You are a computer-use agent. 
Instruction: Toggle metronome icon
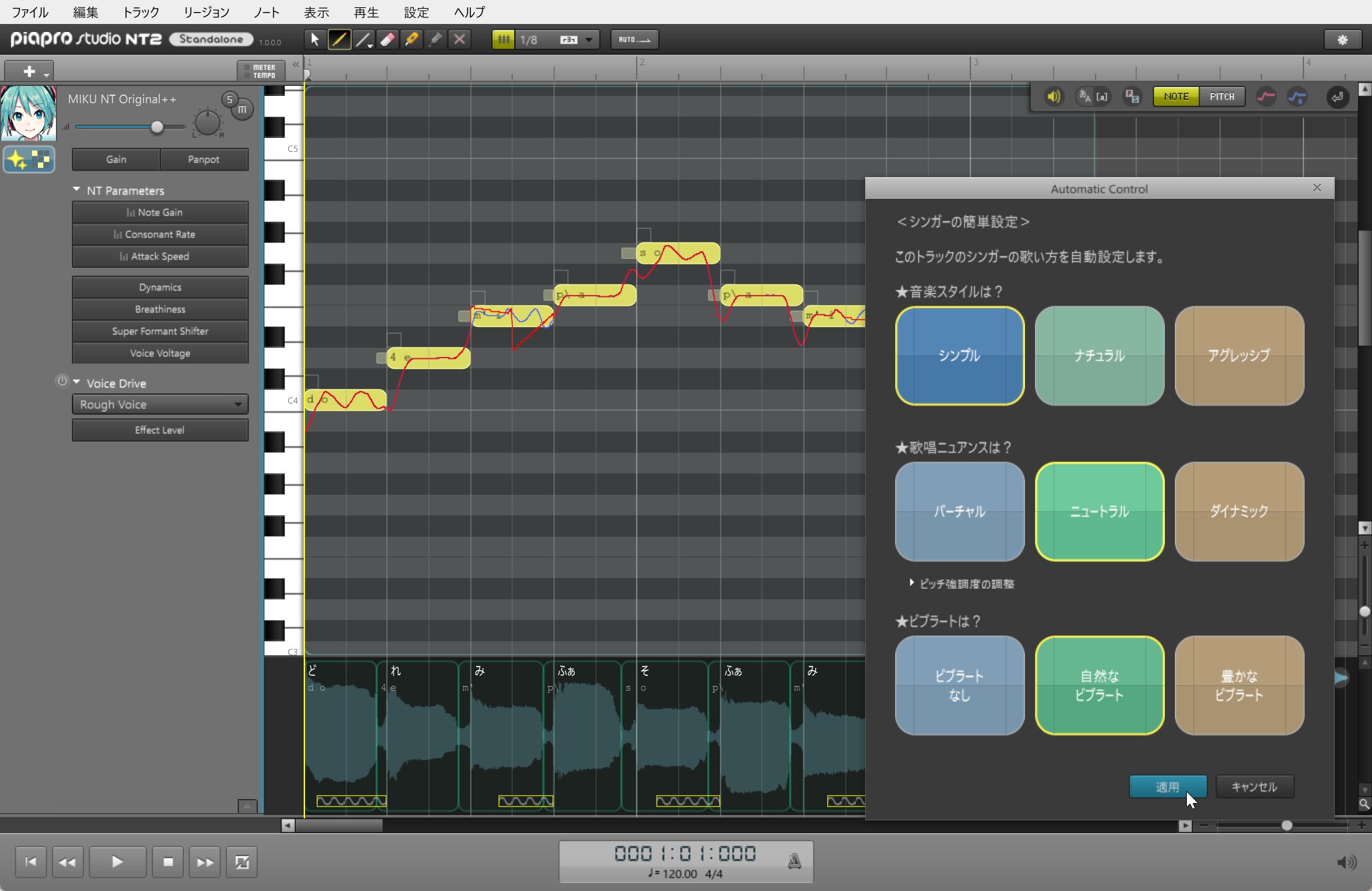795,861
